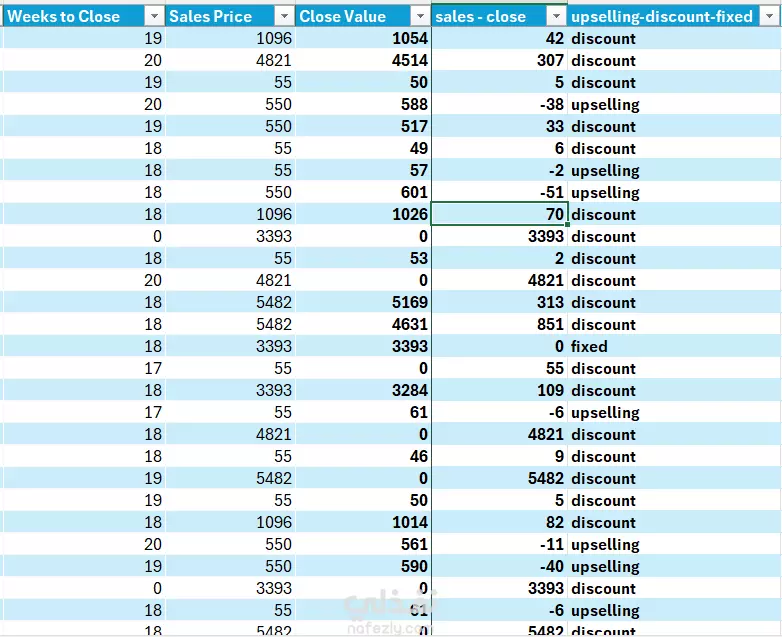782x637 pixels.
Task: Click the Sales Price cell in the 4514 row
Action: [230, 60]
